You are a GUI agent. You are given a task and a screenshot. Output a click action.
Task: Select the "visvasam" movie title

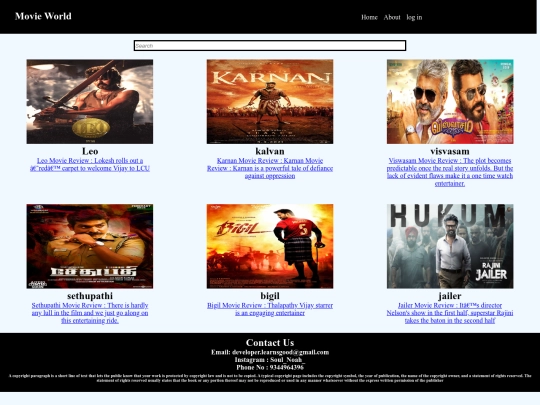click(x=450, y=151)
